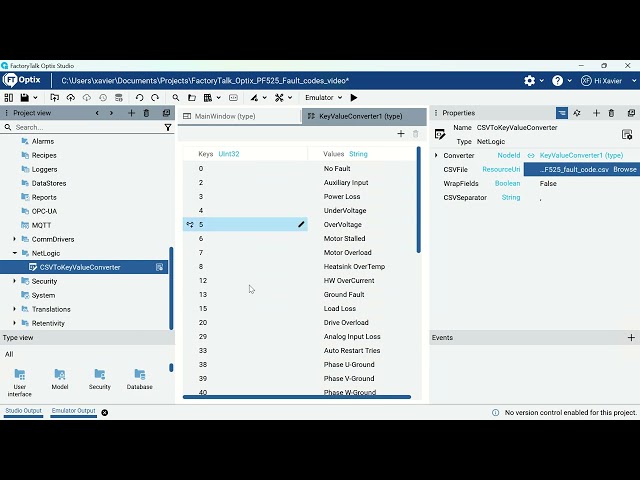This screenshot has width=640, height=480.
Task: Expand the Translations tree node
Action: click(15, 309)
